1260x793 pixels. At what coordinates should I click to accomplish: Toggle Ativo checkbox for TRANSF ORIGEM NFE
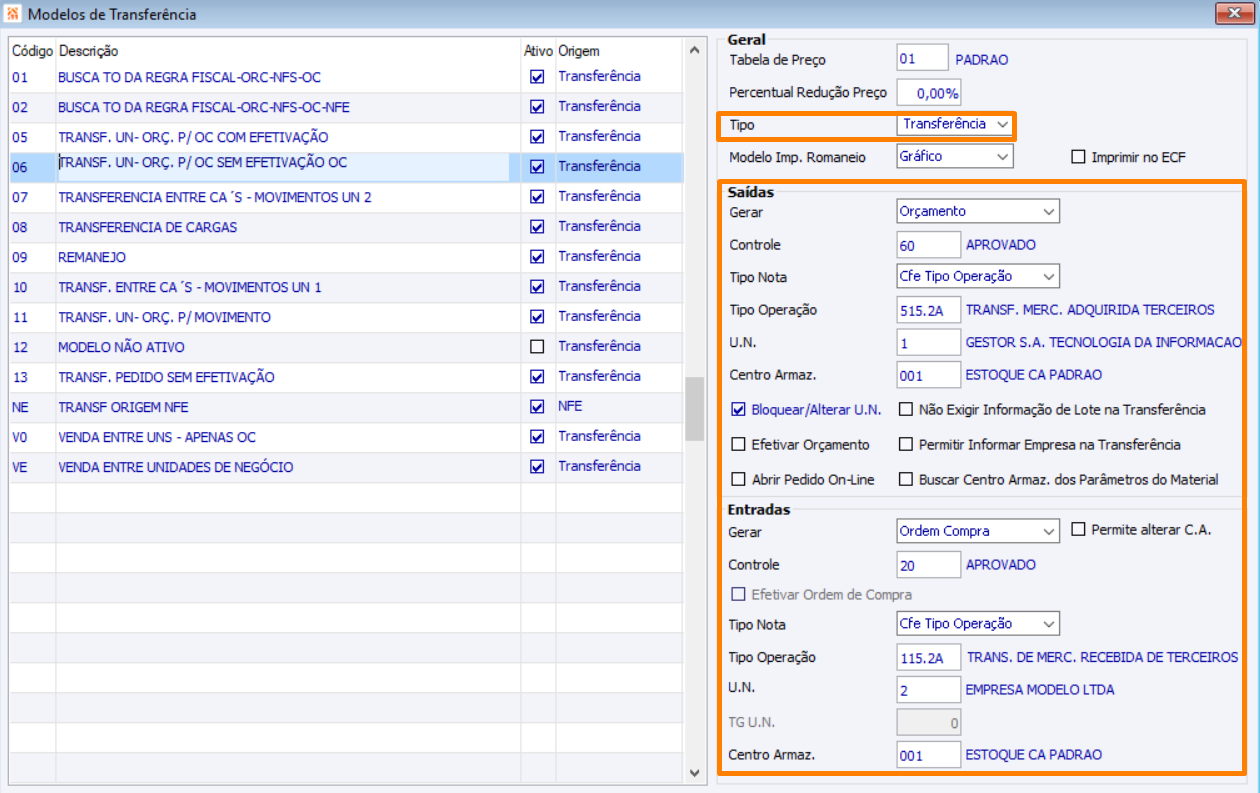[538, 407]
